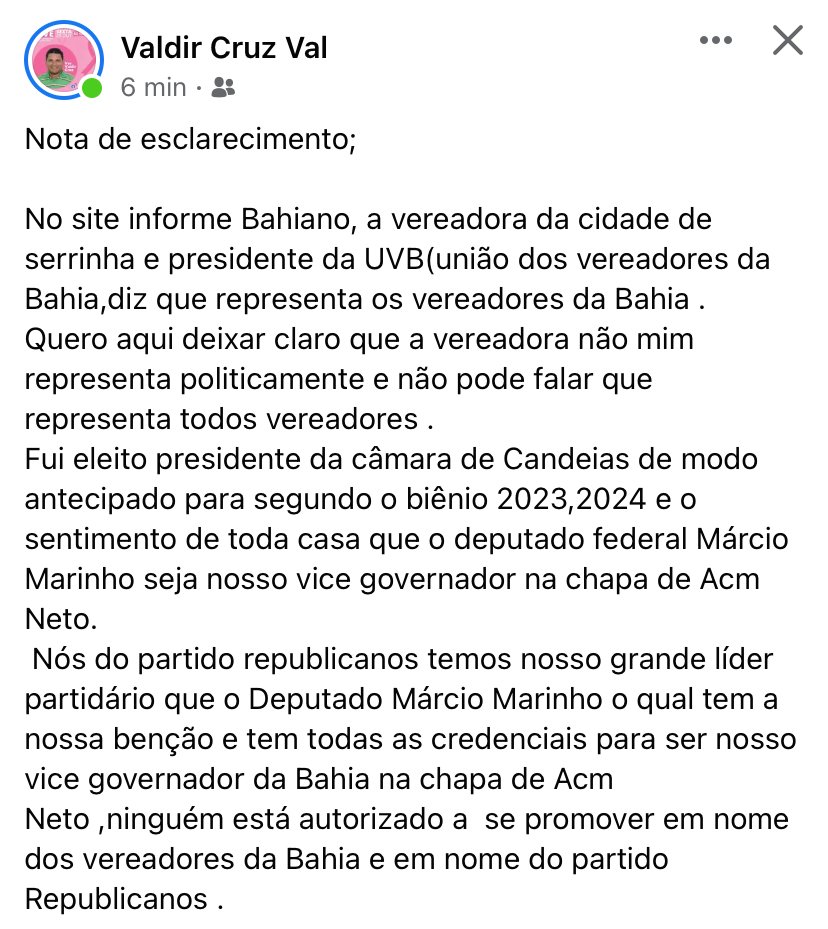Close the post with the X icon
This screenshot has width=828, height=929.
coord(788,40)
